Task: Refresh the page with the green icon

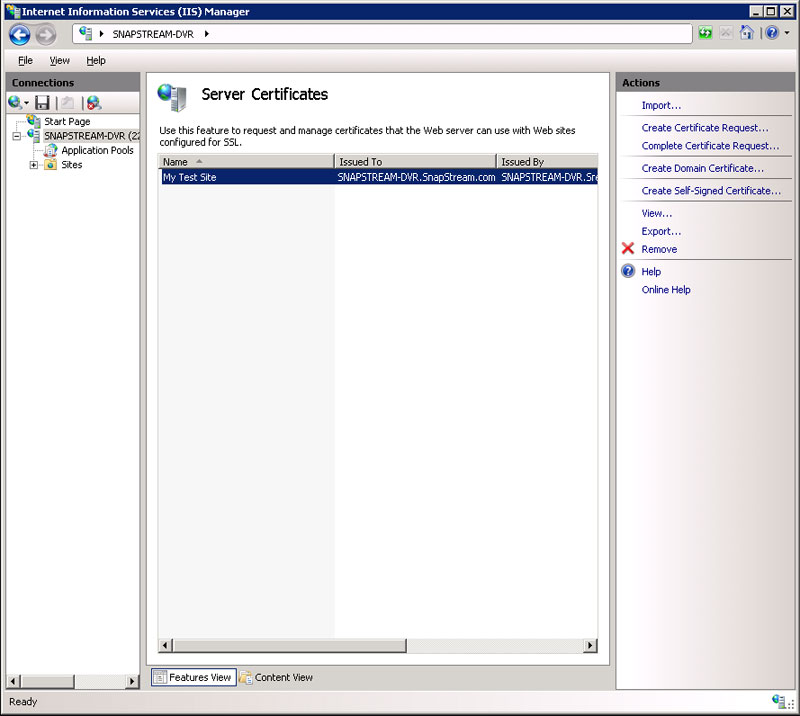Action: (x=705, y=33)
